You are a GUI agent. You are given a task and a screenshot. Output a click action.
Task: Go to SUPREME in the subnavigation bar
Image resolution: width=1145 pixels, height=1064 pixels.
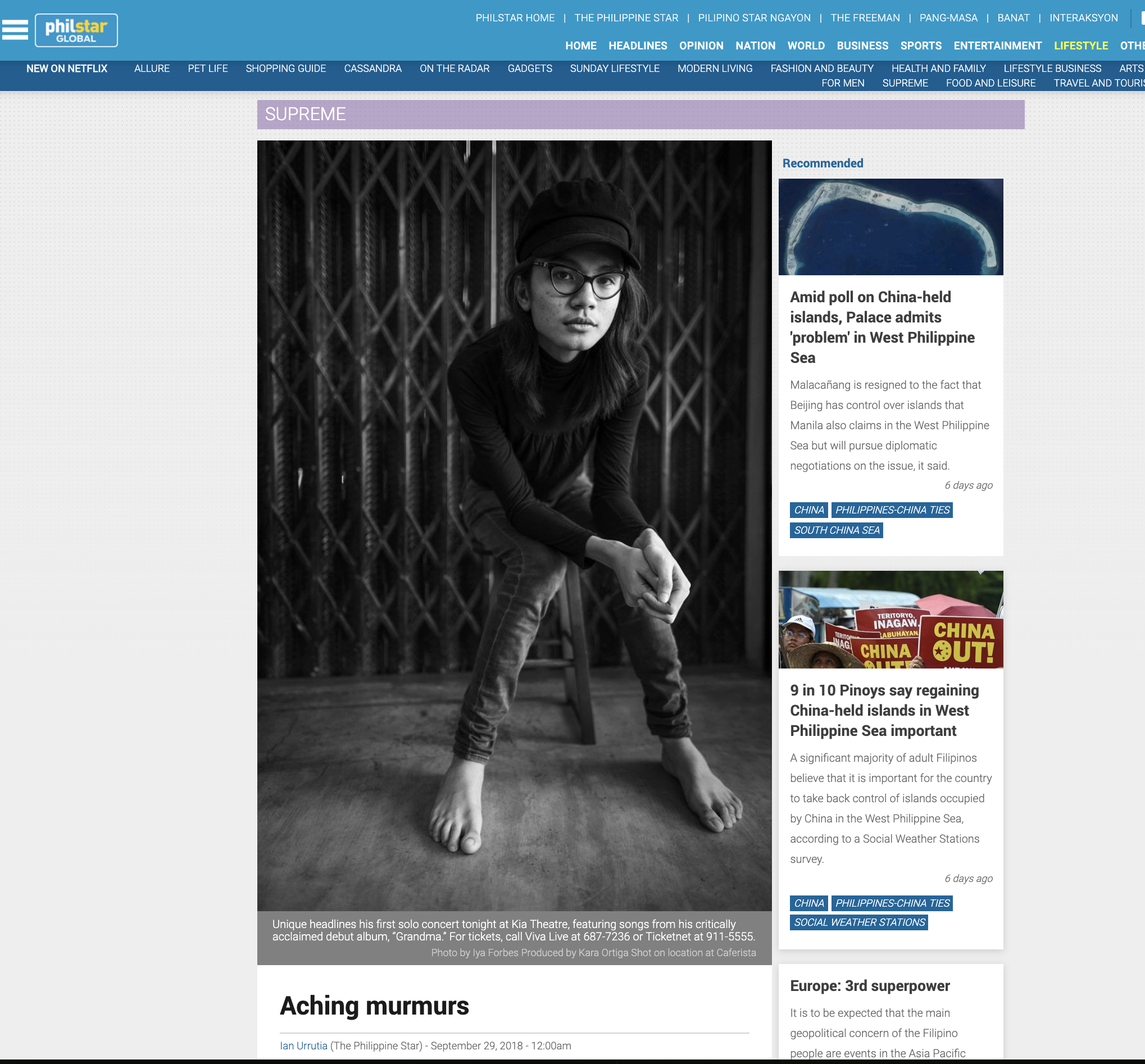(905, 83)
